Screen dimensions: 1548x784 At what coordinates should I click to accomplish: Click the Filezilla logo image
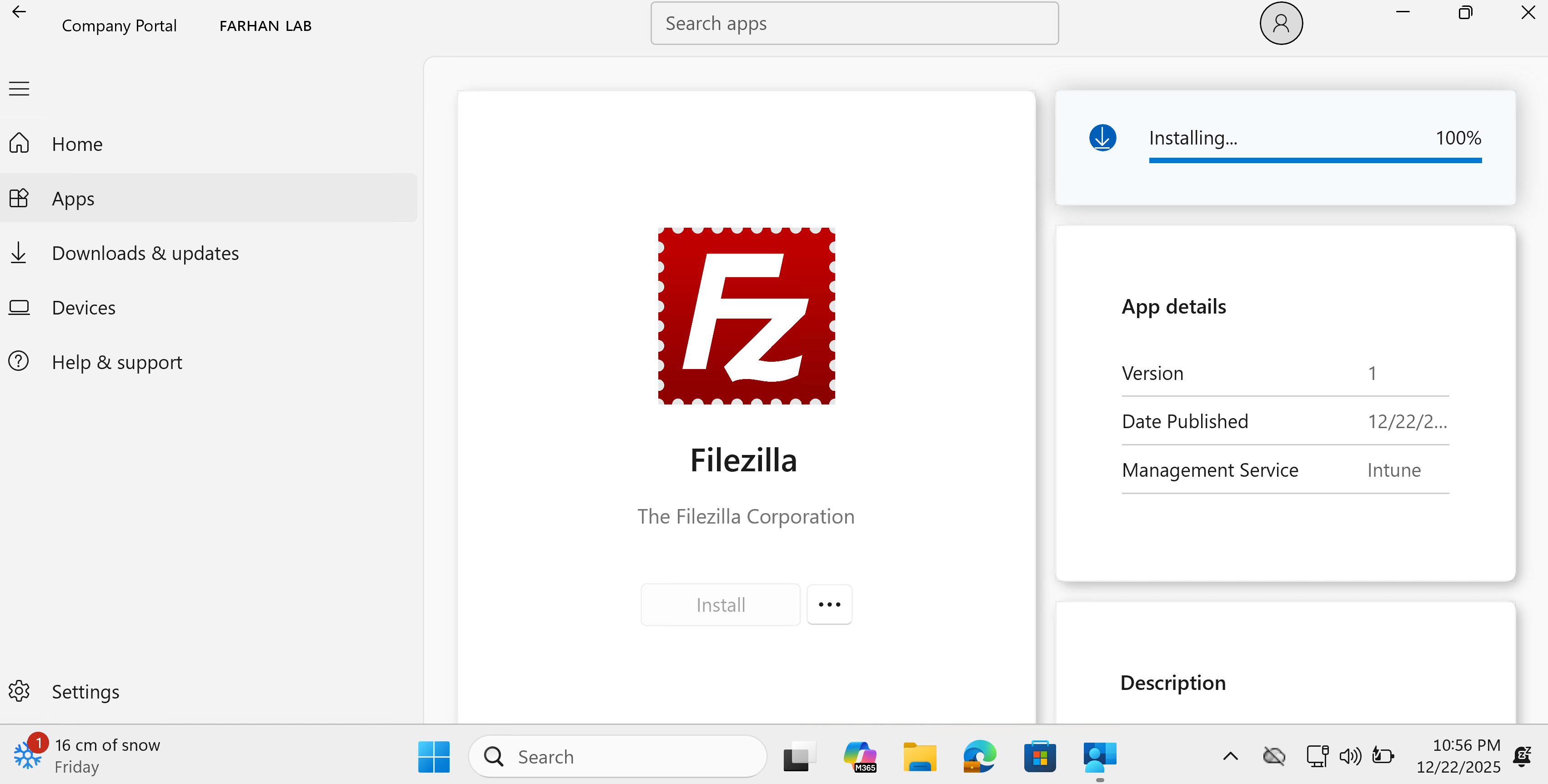(x=746, y=316)
